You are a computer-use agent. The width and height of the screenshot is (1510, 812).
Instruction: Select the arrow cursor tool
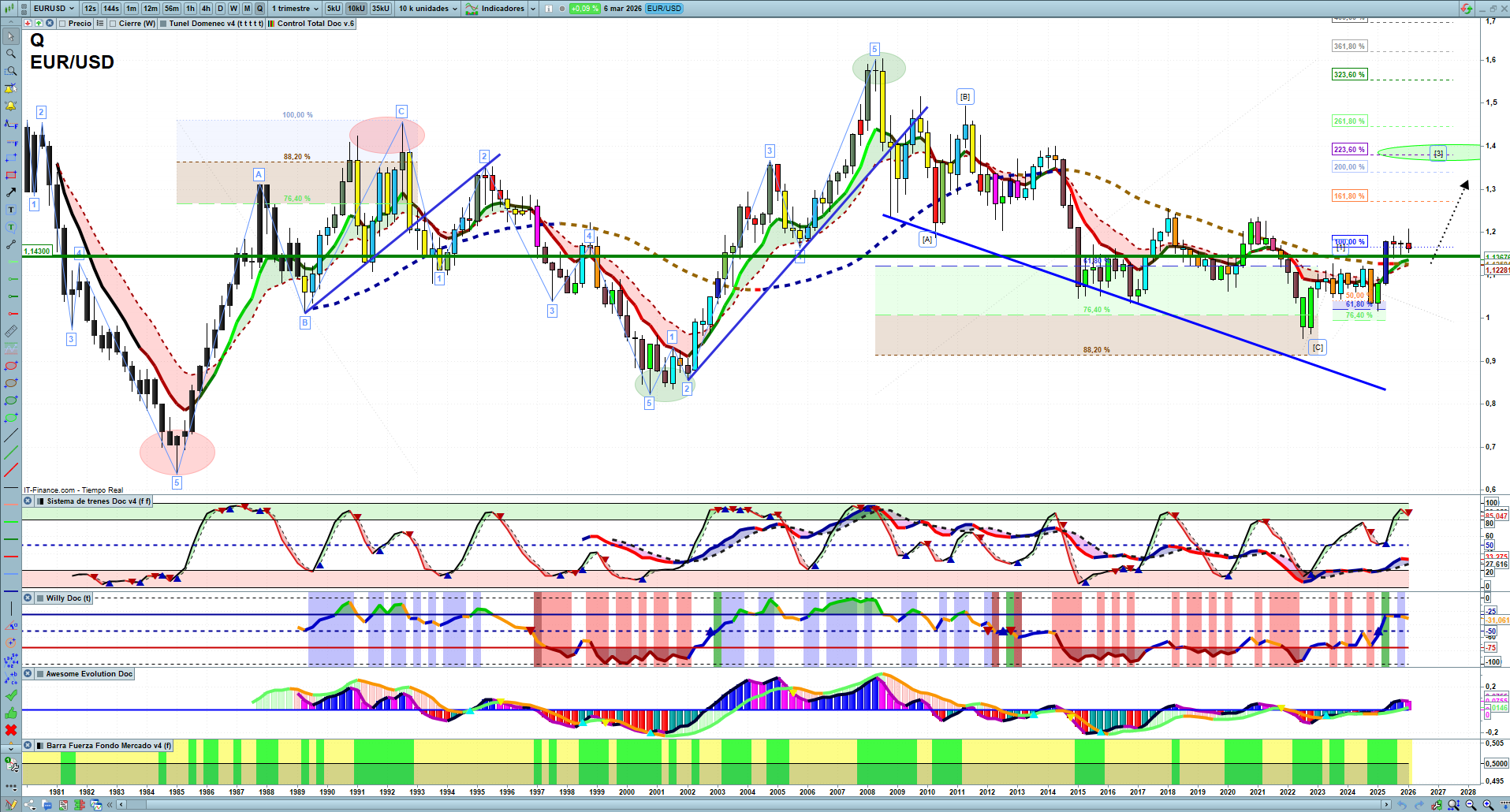pyautogui.click(x=11, y=36)
